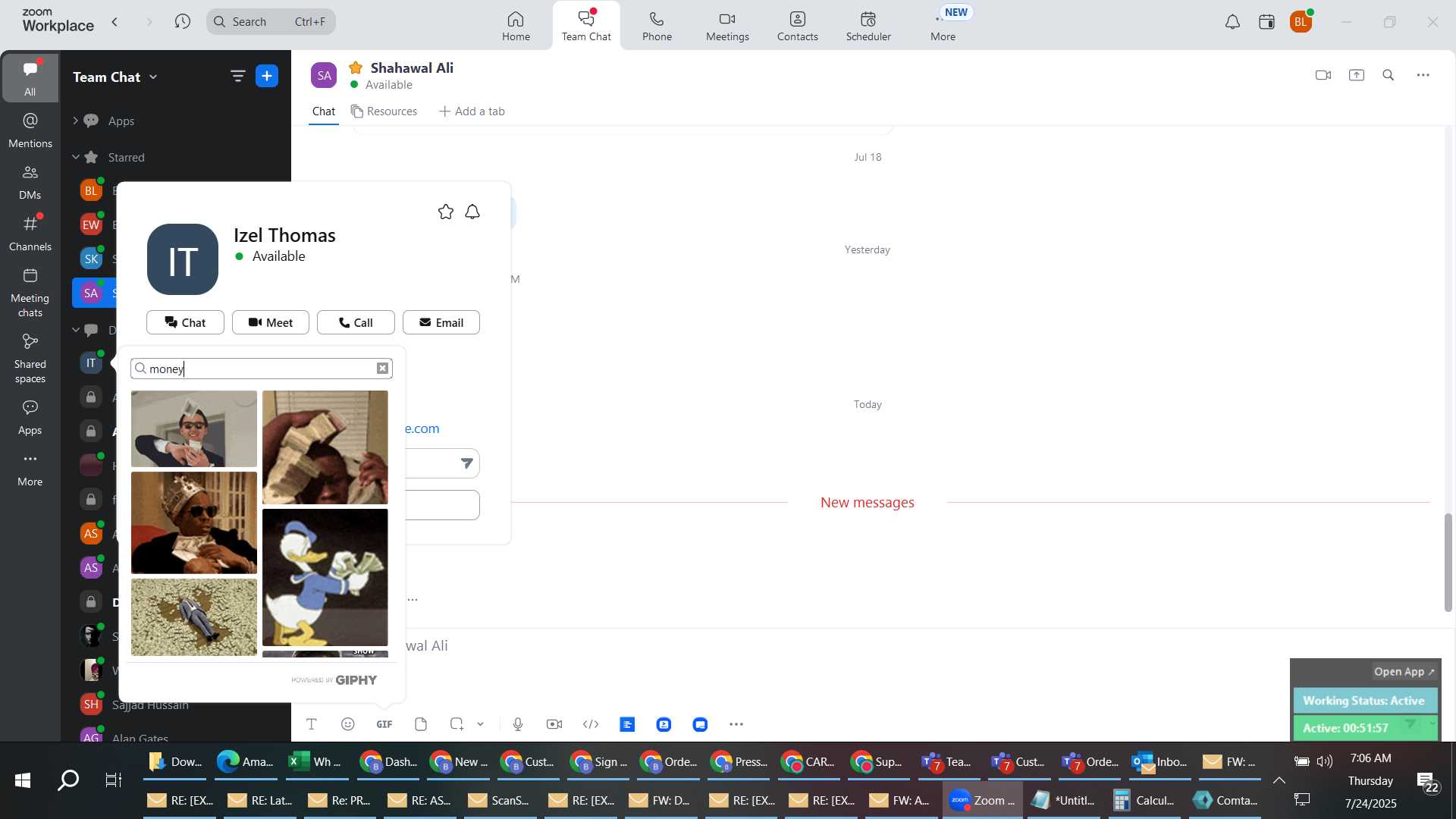The height and width of the screenshot is (819, 1456).
Task: Switch to the Resources tab
Action: coord(384,111)
